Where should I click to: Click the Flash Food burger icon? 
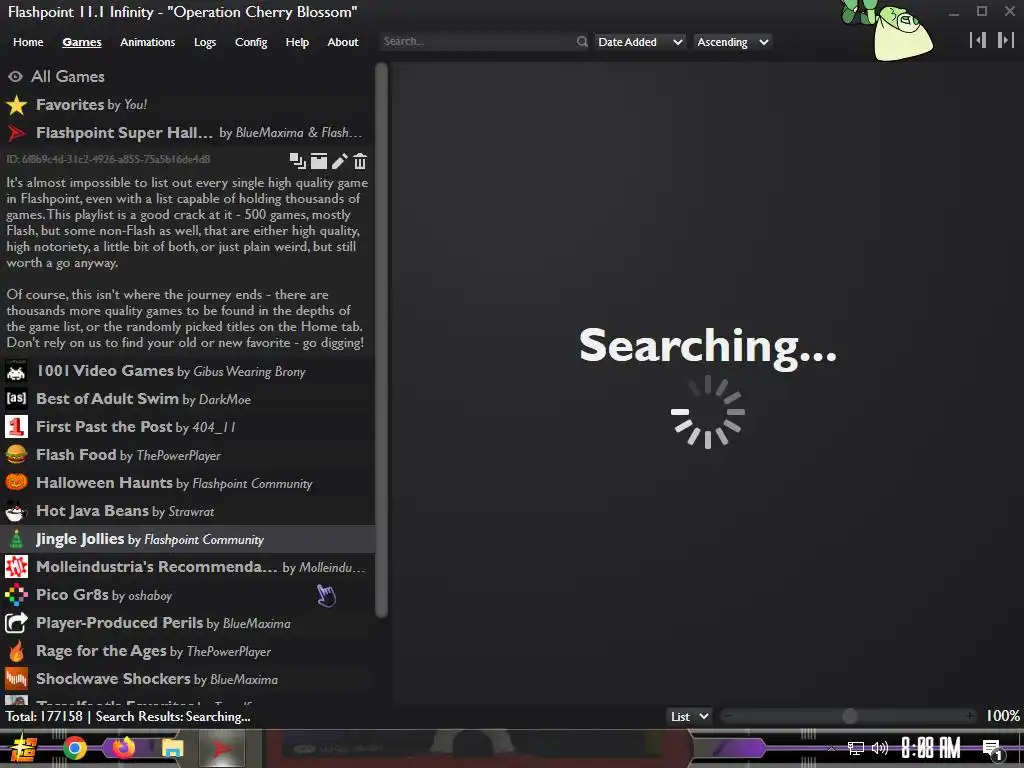[x=16, y=455]
